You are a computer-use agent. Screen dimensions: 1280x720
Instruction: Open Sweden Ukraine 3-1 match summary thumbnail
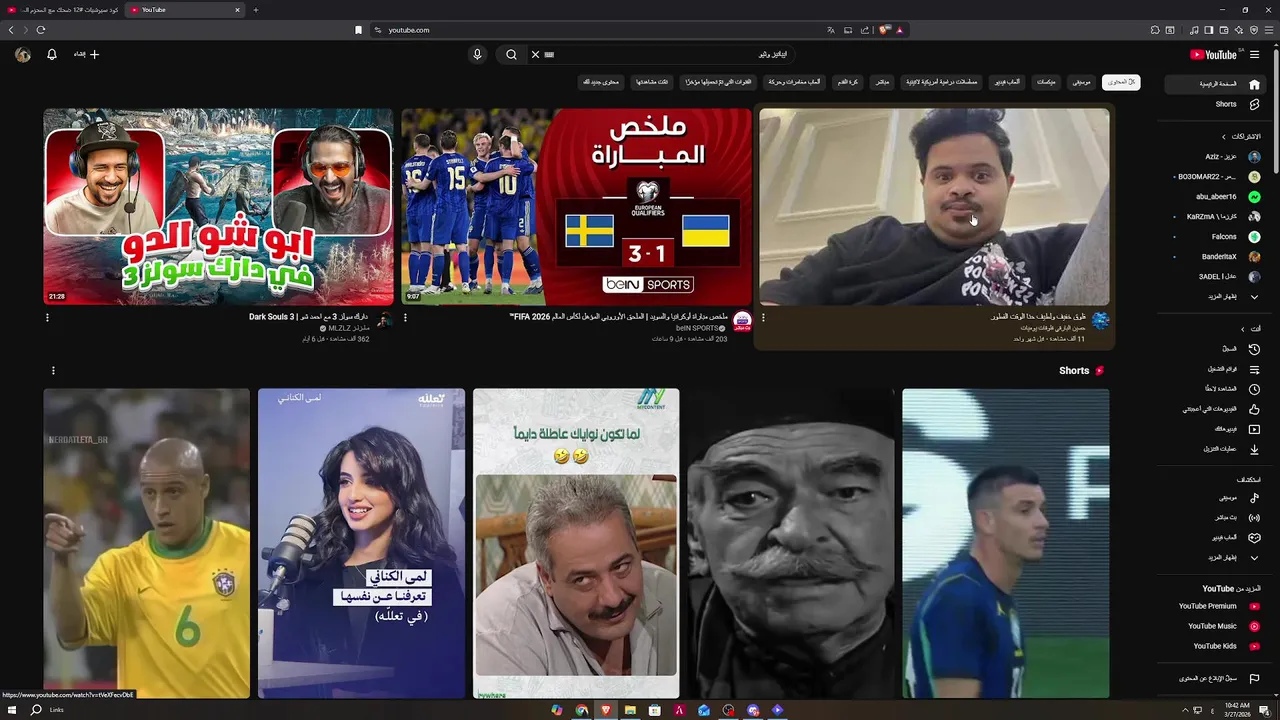pos(576,206)
